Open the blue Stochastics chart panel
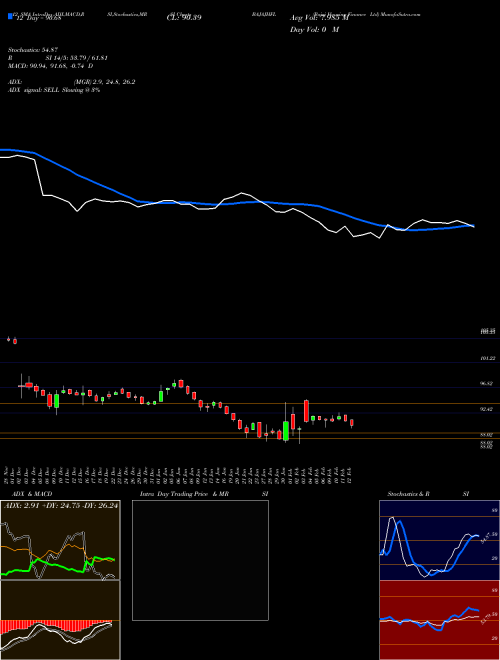Screen dimensions: 500x660 439,540
